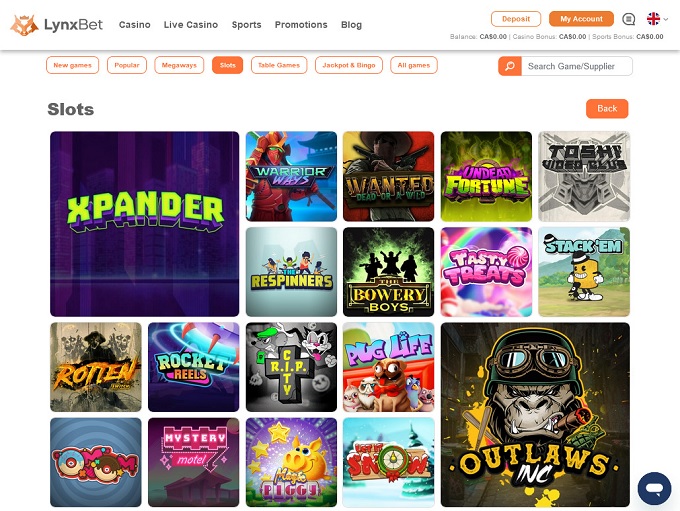Open the chat messages icon in header
The image size is (680, 511).
628,19
